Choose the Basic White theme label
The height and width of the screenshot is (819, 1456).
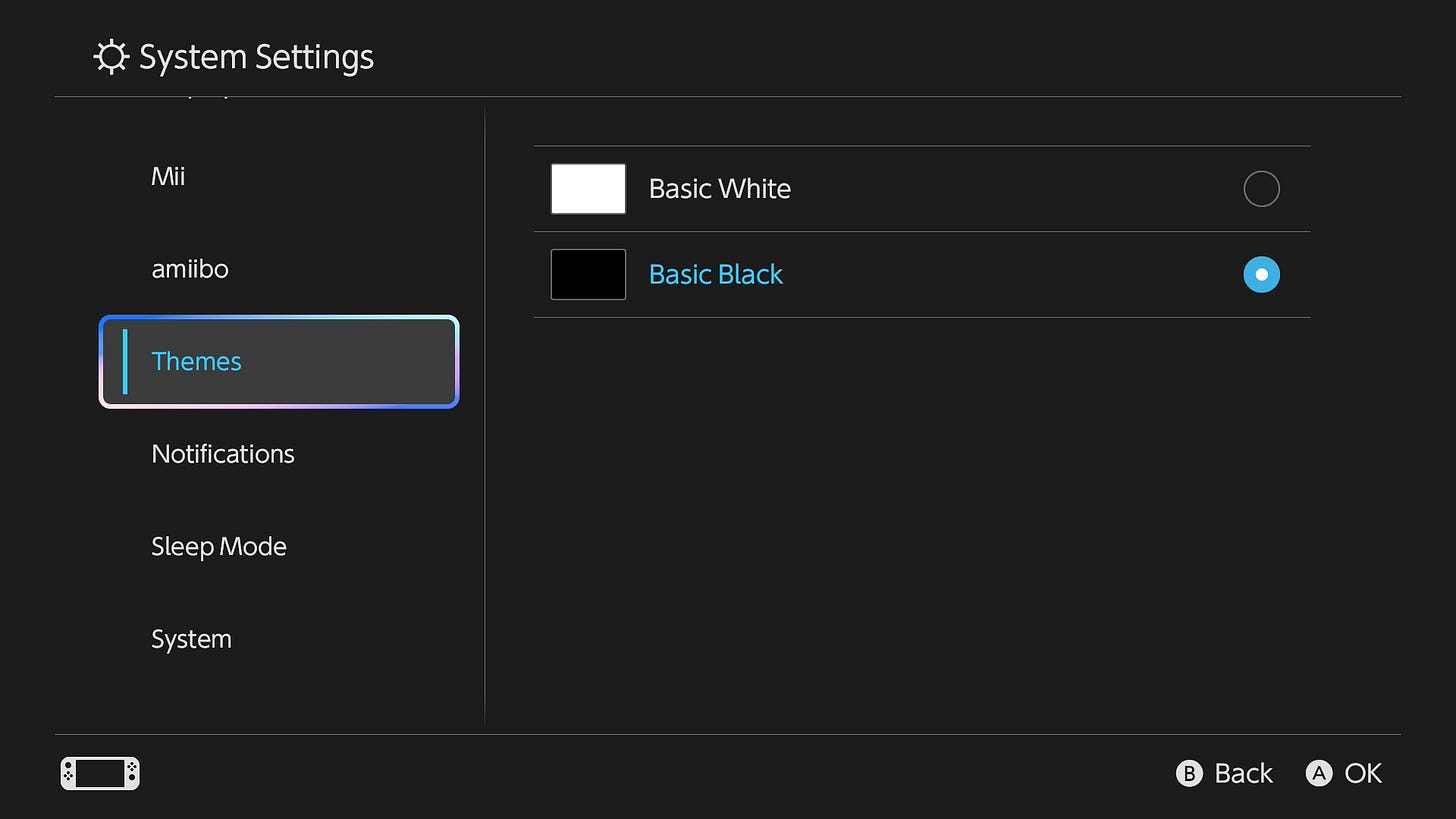[719, 188]
